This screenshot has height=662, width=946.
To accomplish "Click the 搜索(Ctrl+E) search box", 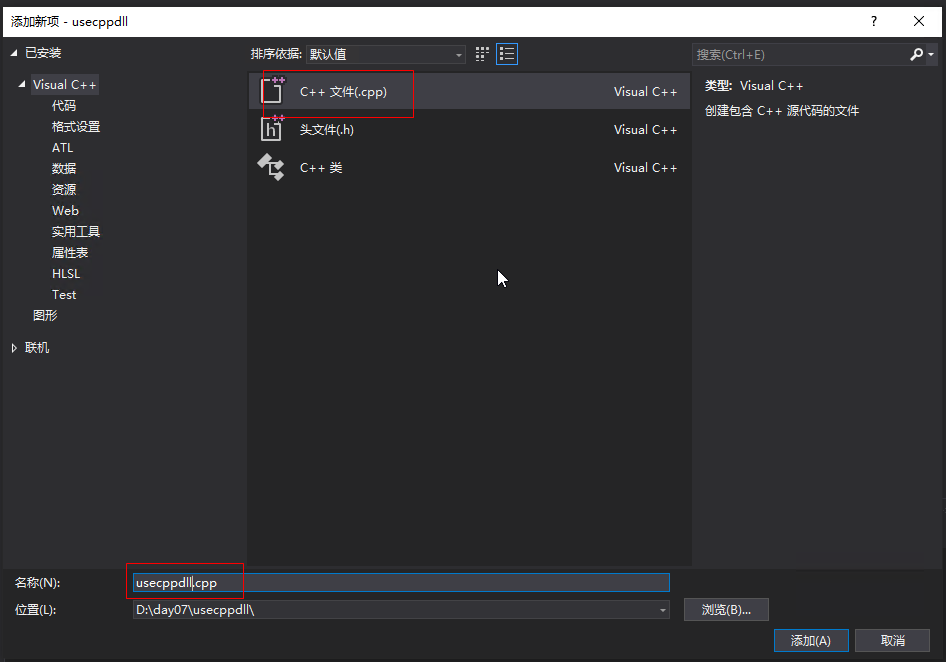I will [x=801, y=55].
